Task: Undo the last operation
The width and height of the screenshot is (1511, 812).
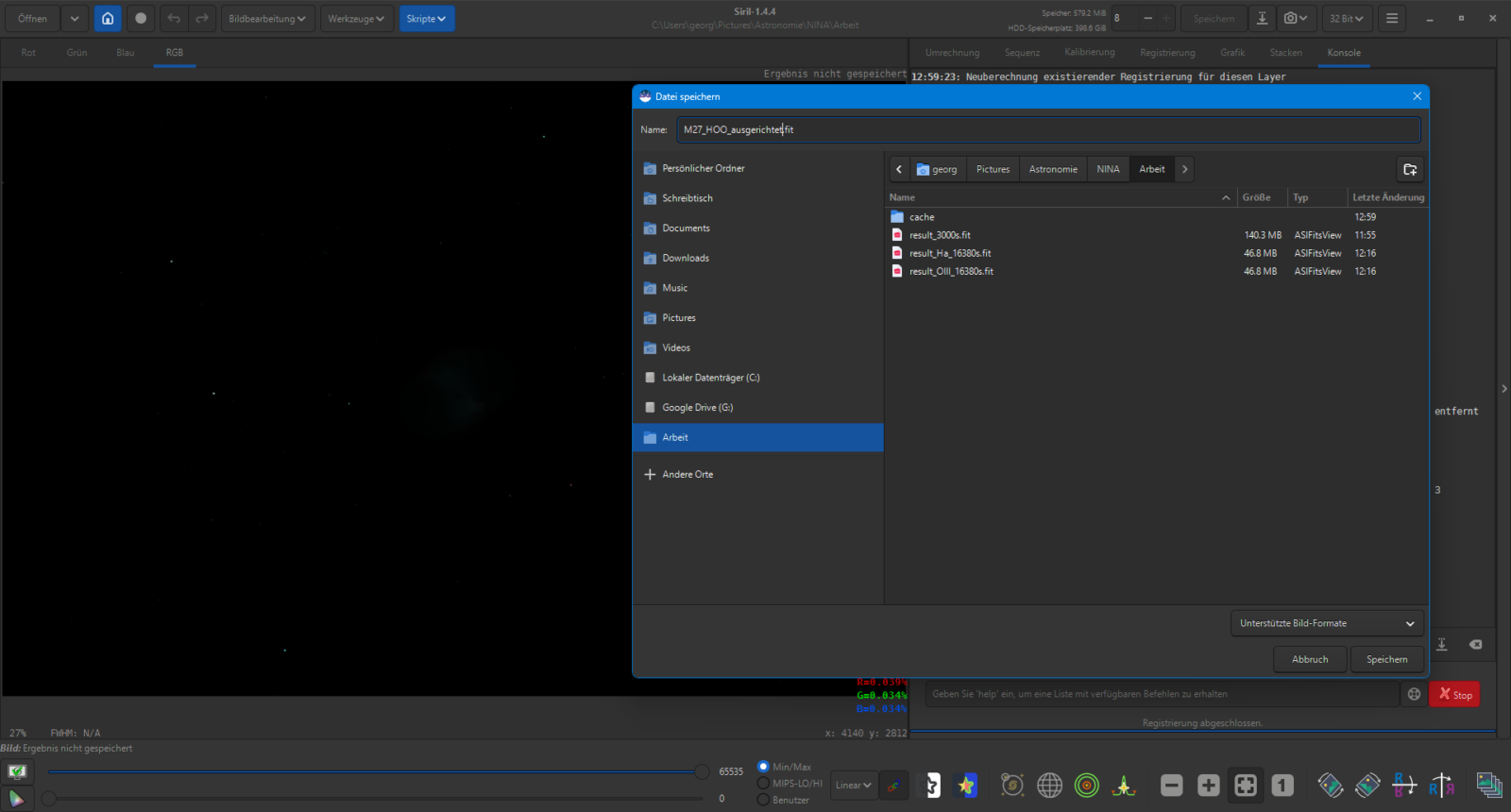Action: pyautogui.click(x=174, y=19)
